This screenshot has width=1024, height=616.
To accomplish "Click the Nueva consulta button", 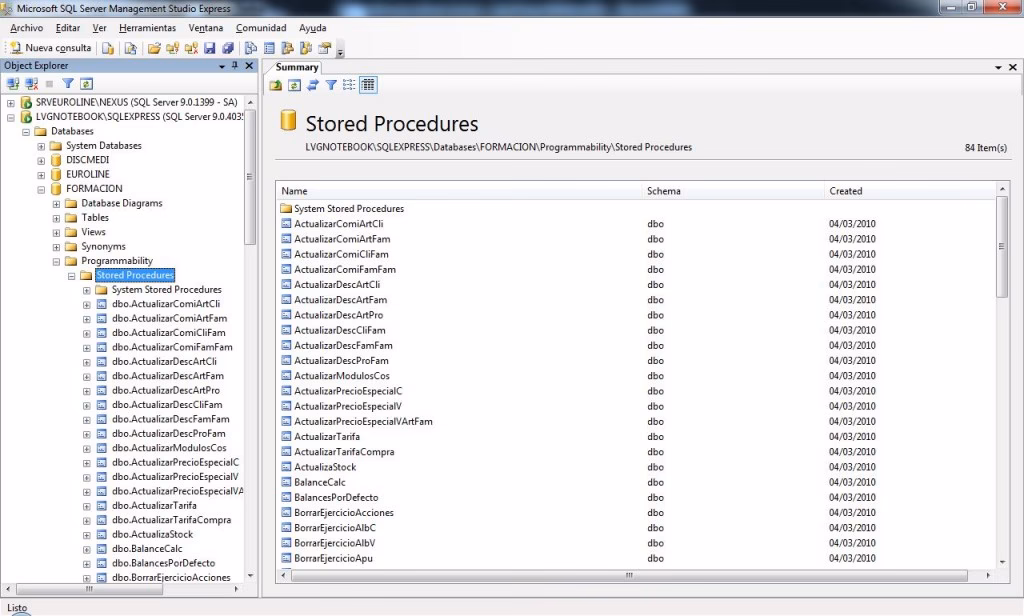I will coord(50,48).
